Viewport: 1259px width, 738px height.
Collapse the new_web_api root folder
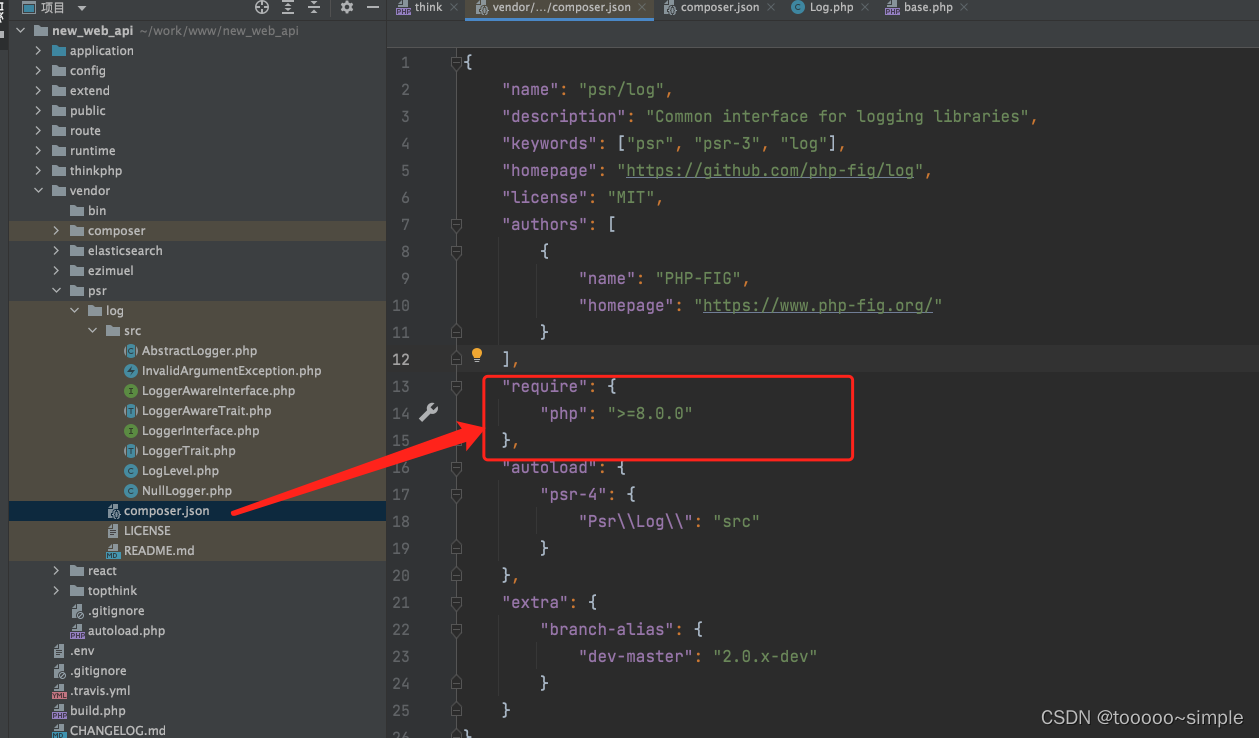[x=21, y=31]
